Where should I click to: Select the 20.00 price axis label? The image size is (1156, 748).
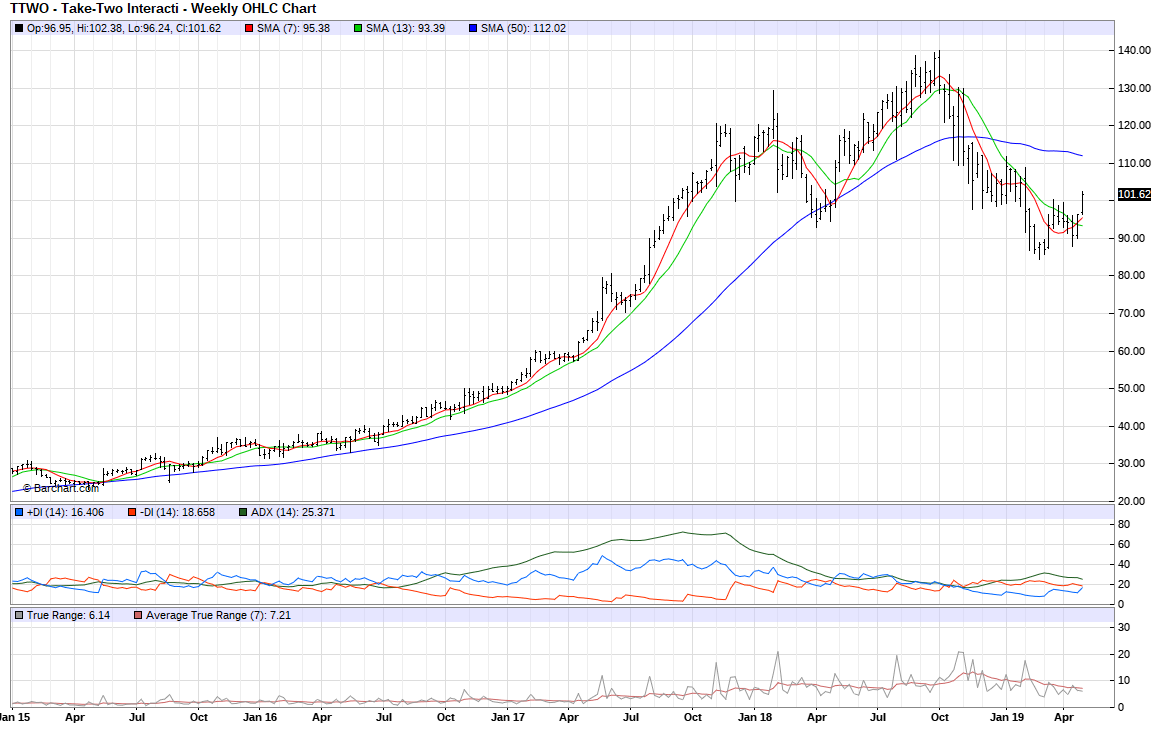pos(1131,501)
